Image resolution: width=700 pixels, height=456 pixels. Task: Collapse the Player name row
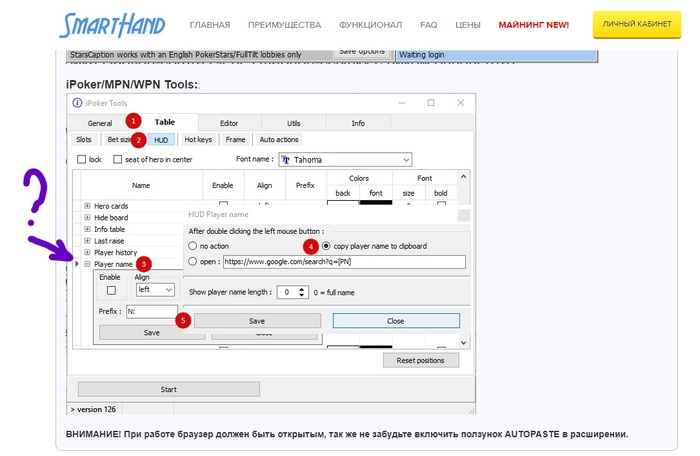(x=88, y=264)
